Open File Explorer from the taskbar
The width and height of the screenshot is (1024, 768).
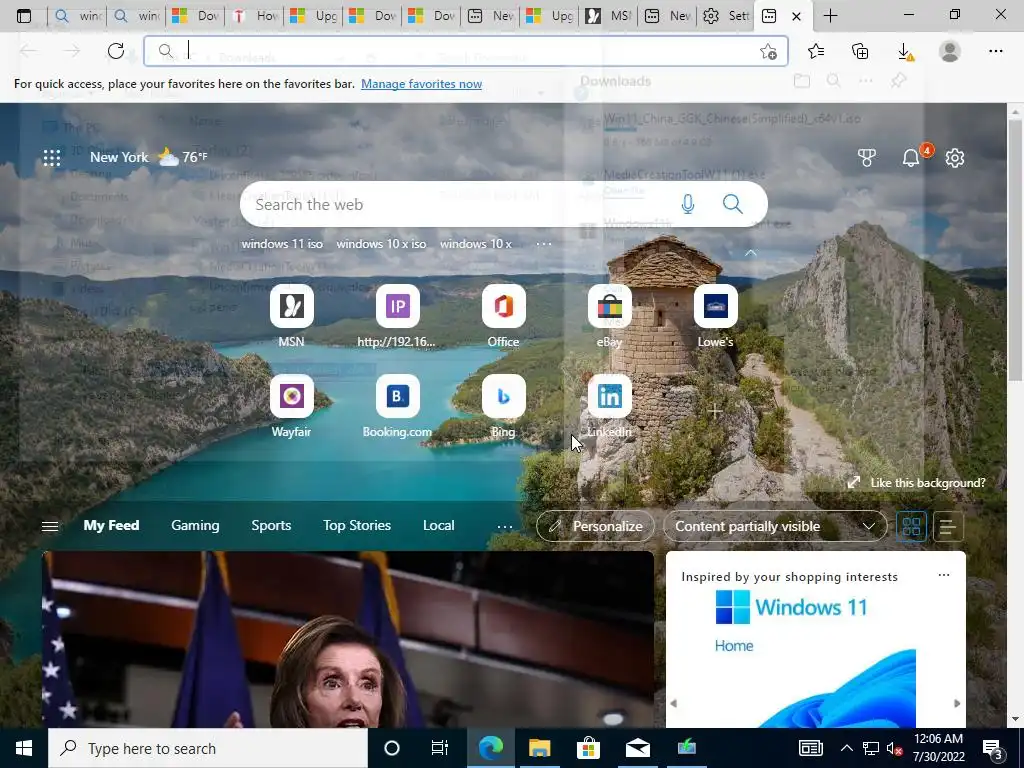pos(539,748)
